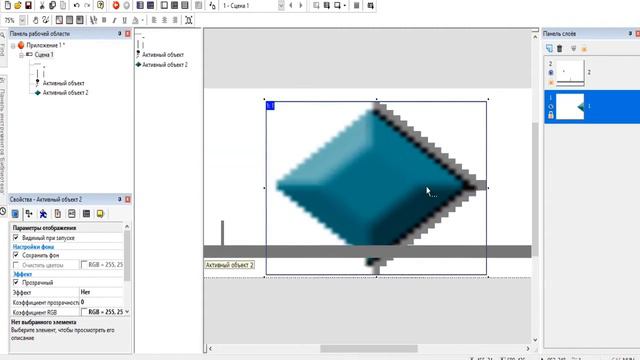Image resolution: width=640 pixels, height=360 pixels.
Task: Toggle 'Прозрачный' checkbox
Action: click(16, 282)
